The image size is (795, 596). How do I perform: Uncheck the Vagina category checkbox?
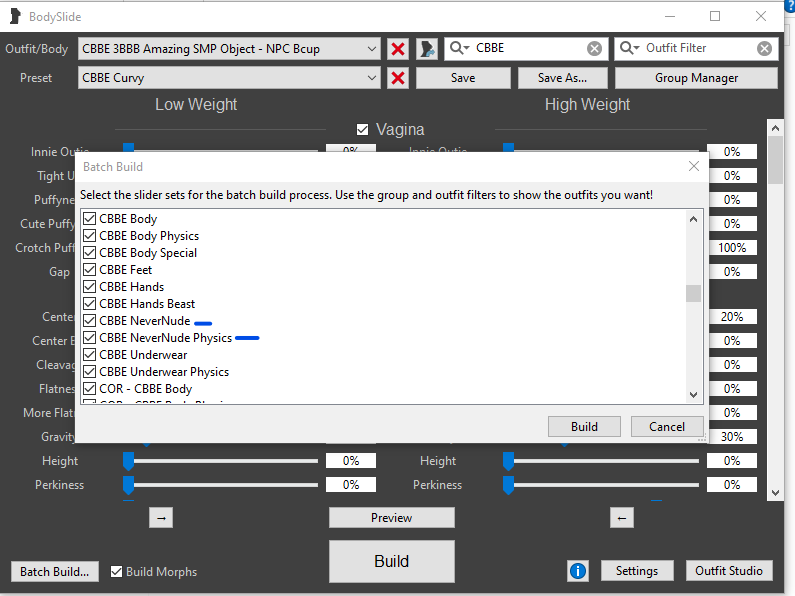tap(363, 130)
